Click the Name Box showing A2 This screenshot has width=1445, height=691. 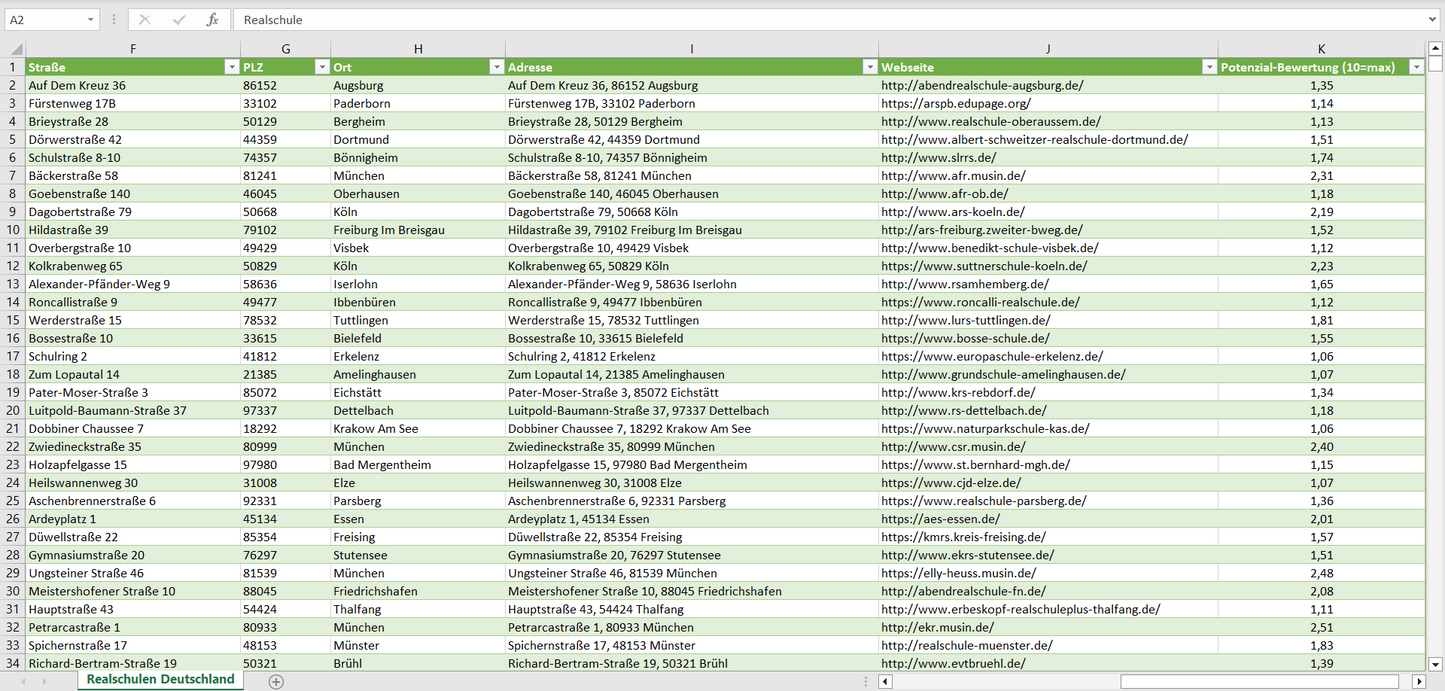[x=44, y=20]
